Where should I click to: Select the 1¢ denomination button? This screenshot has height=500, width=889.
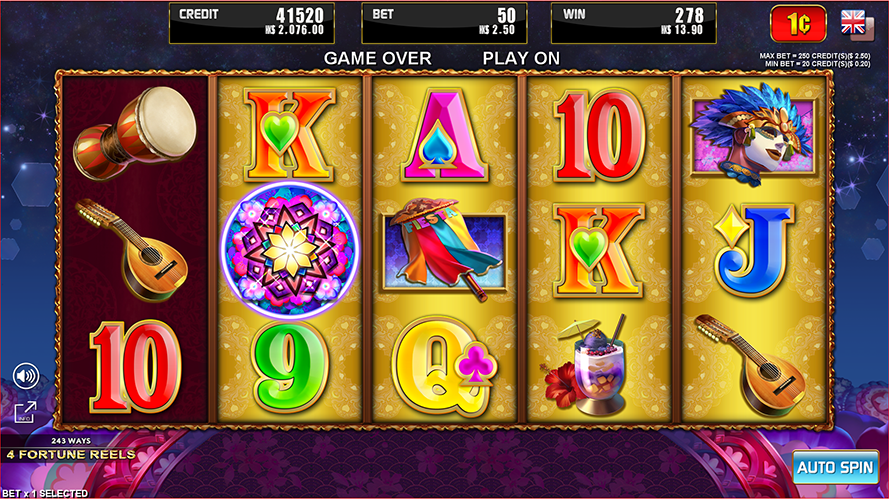798,24
